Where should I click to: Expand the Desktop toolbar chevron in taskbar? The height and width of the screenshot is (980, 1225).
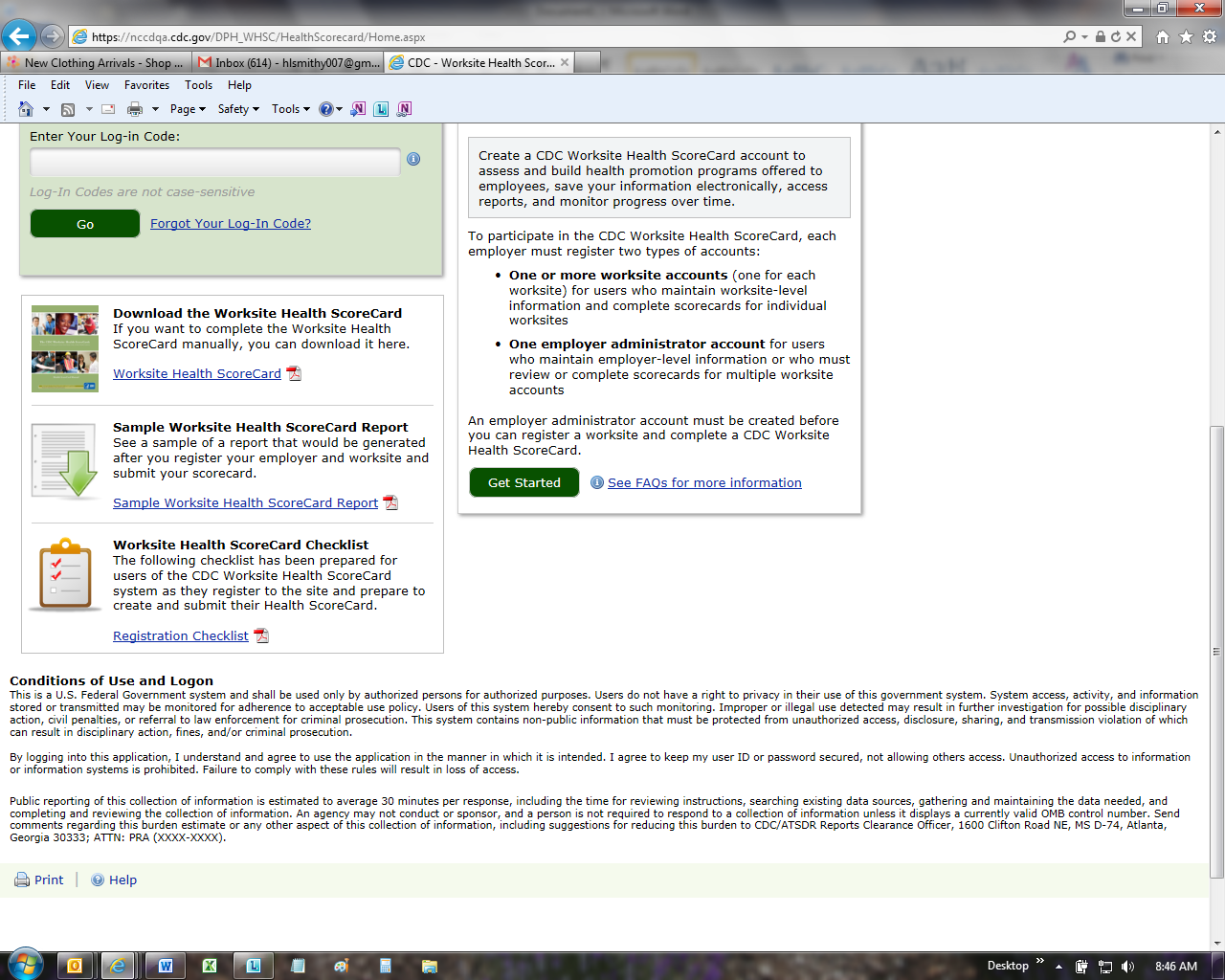tap(1040, 962)
